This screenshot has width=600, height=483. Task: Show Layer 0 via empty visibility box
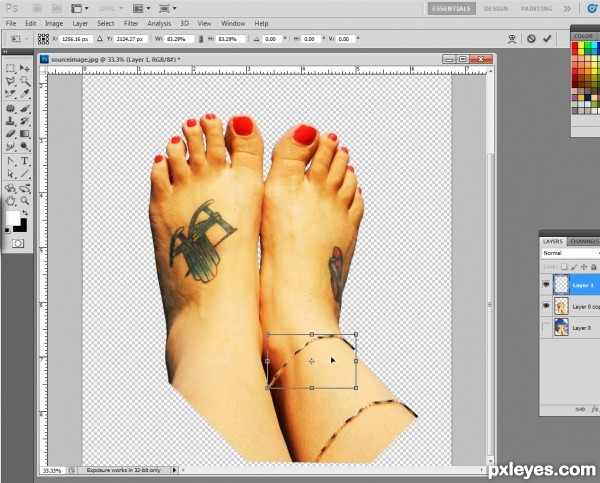click(x=546, y=328)
